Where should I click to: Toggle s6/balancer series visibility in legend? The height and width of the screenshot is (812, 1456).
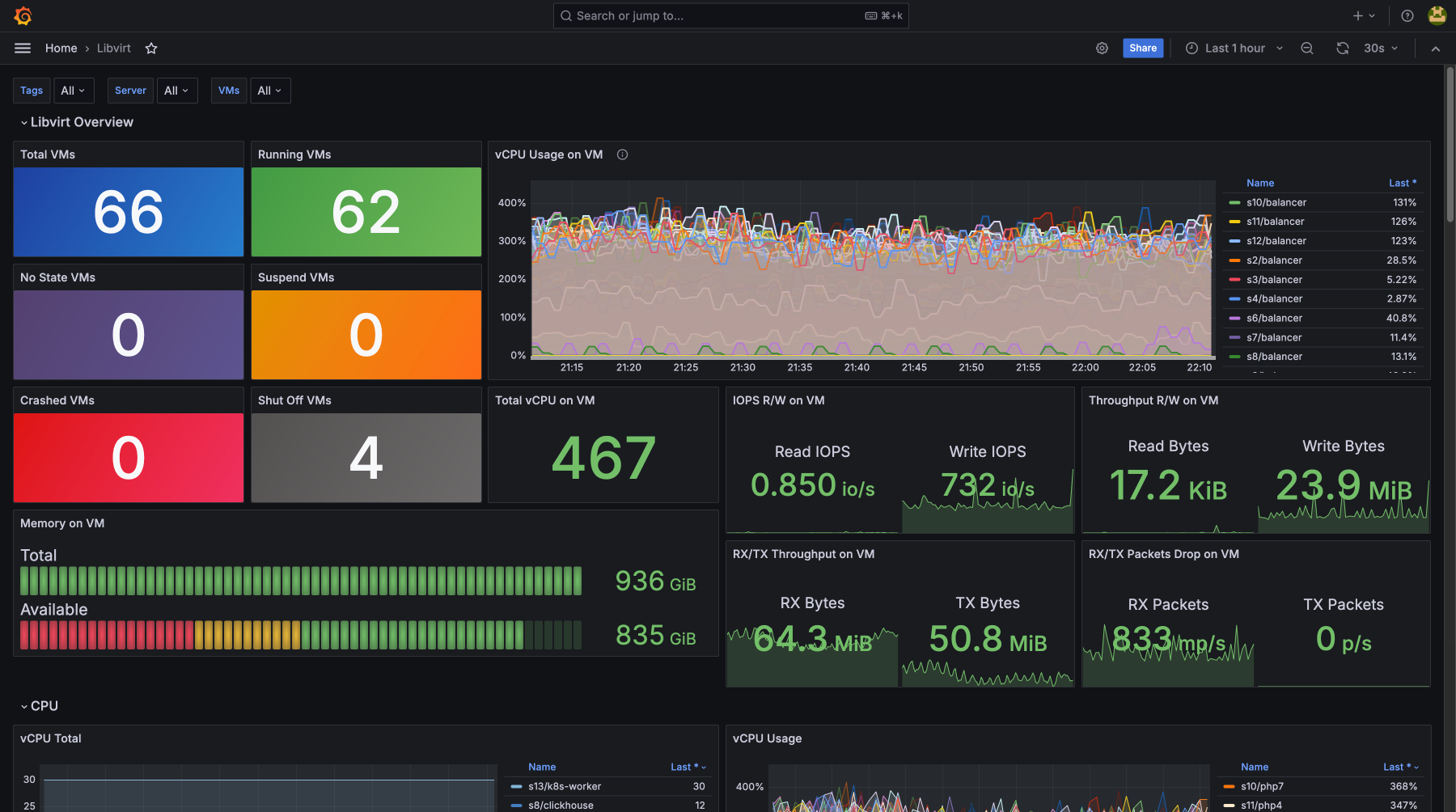[1274, 319]
